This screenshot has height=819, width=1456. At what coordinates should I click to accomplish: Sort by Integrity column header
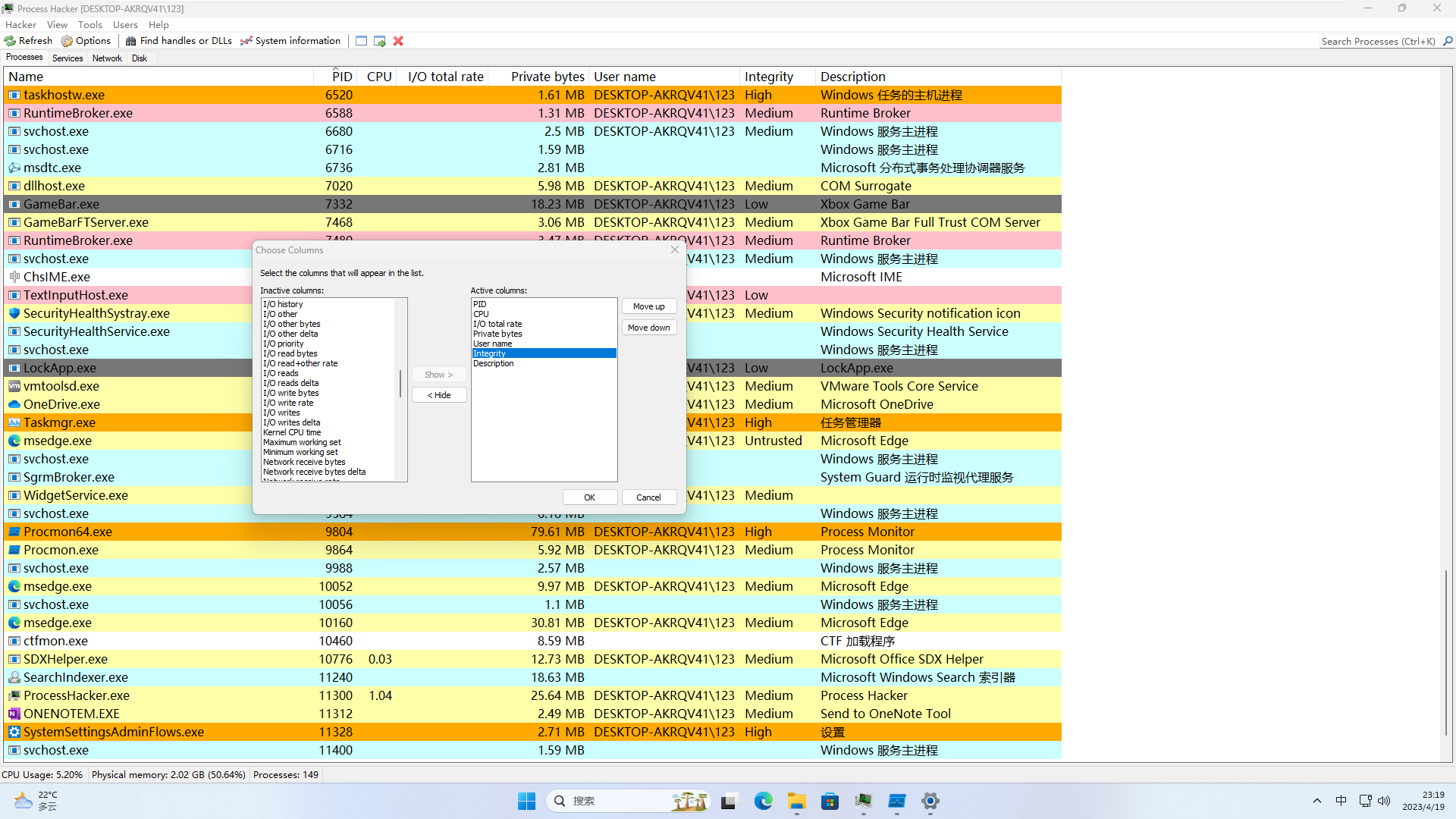pos(778,77)
